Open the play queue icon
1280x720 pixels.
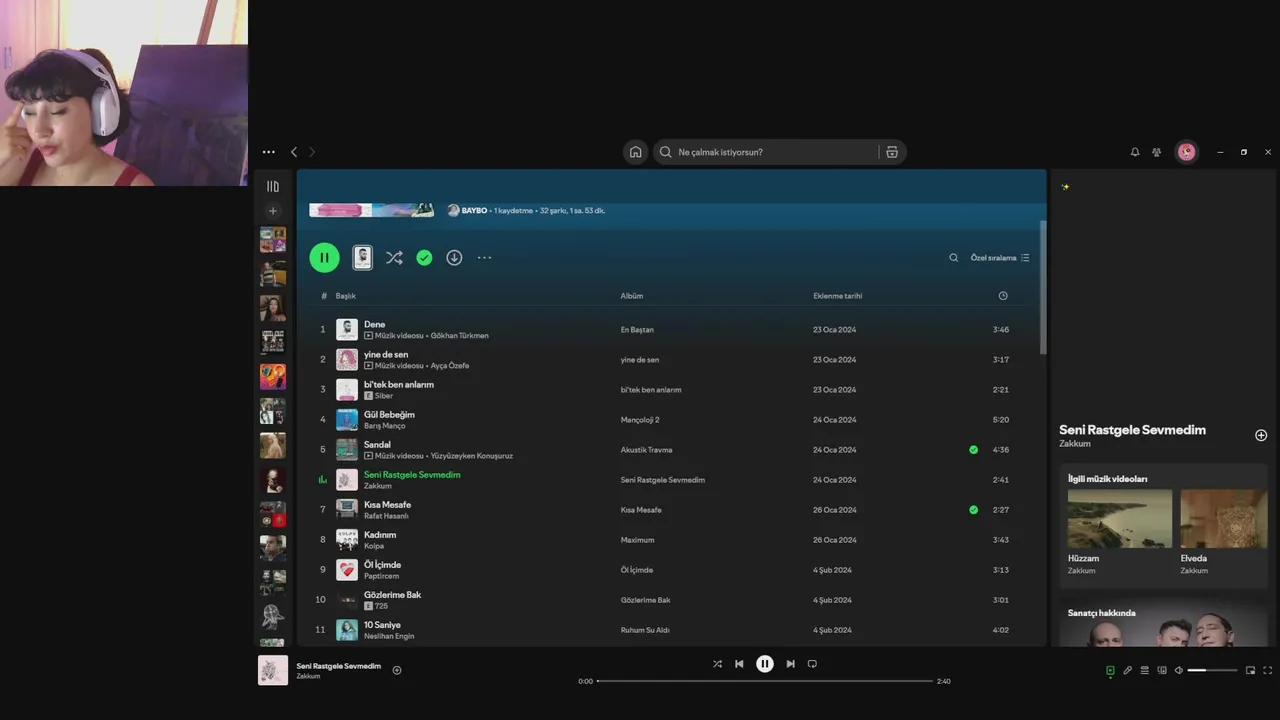pyautogui.click(x=1144, y=670)
